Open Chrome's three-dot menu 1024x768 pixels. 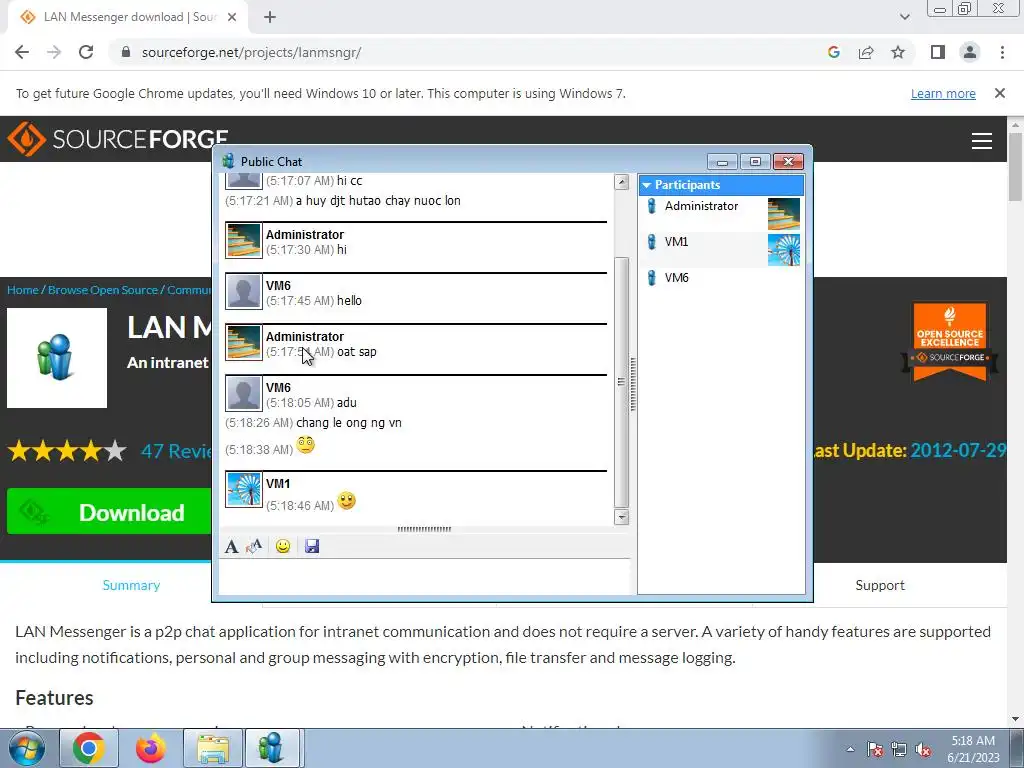click(1002, 52)
